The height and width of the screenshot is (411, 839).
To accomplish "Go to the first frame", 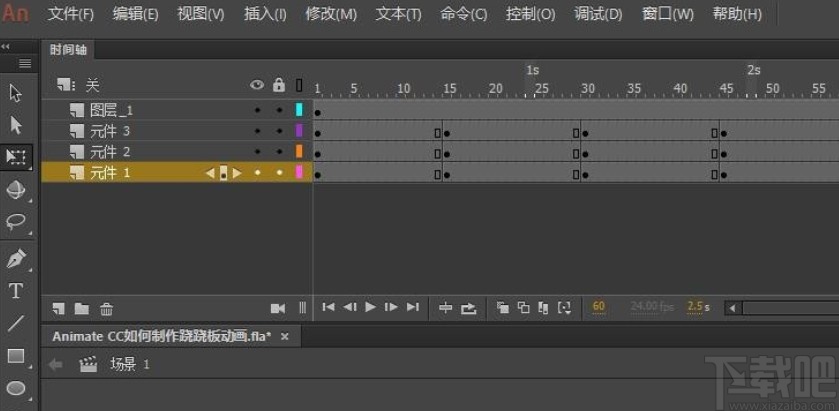I will (x=329, y=307).
